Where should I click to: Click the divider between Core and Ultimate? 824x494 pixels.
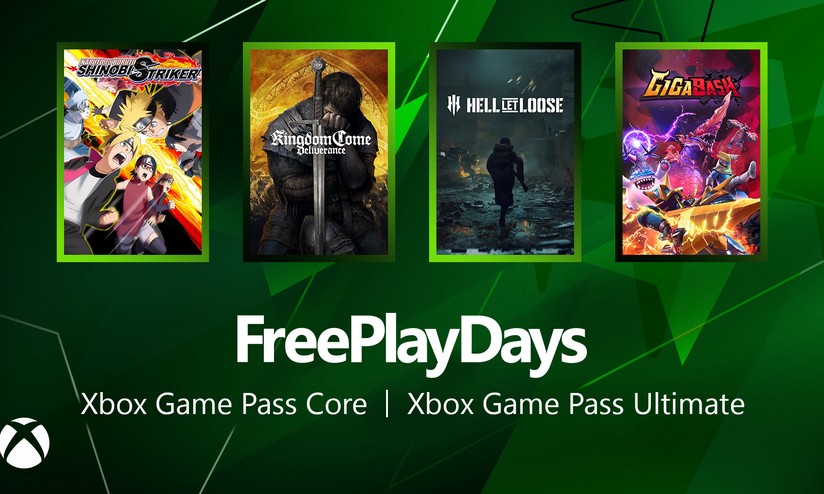[x=387, y=404]
